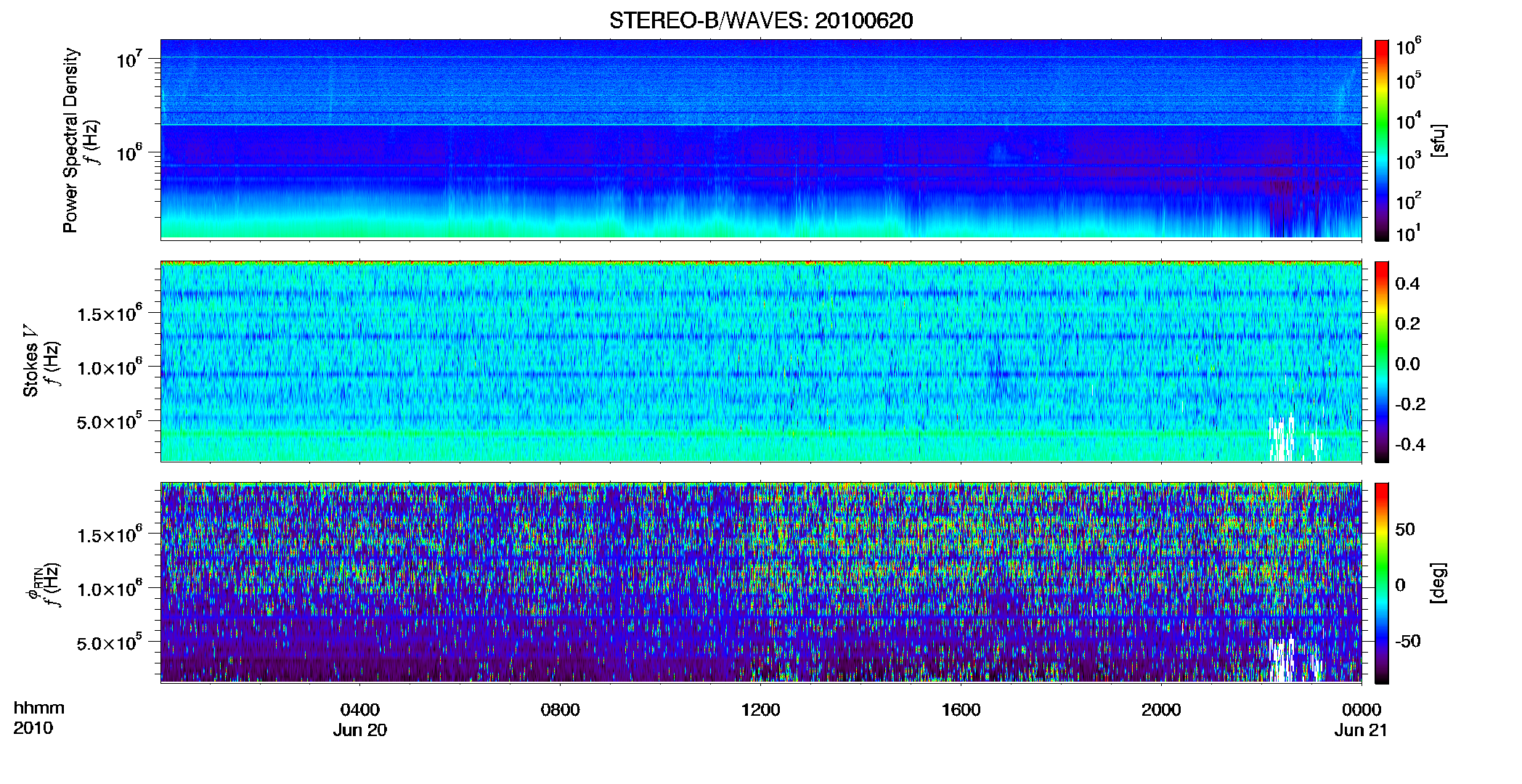
Task: Select the 10^4 tick on the sfu color bar
Action: (x=1409, y=121)
